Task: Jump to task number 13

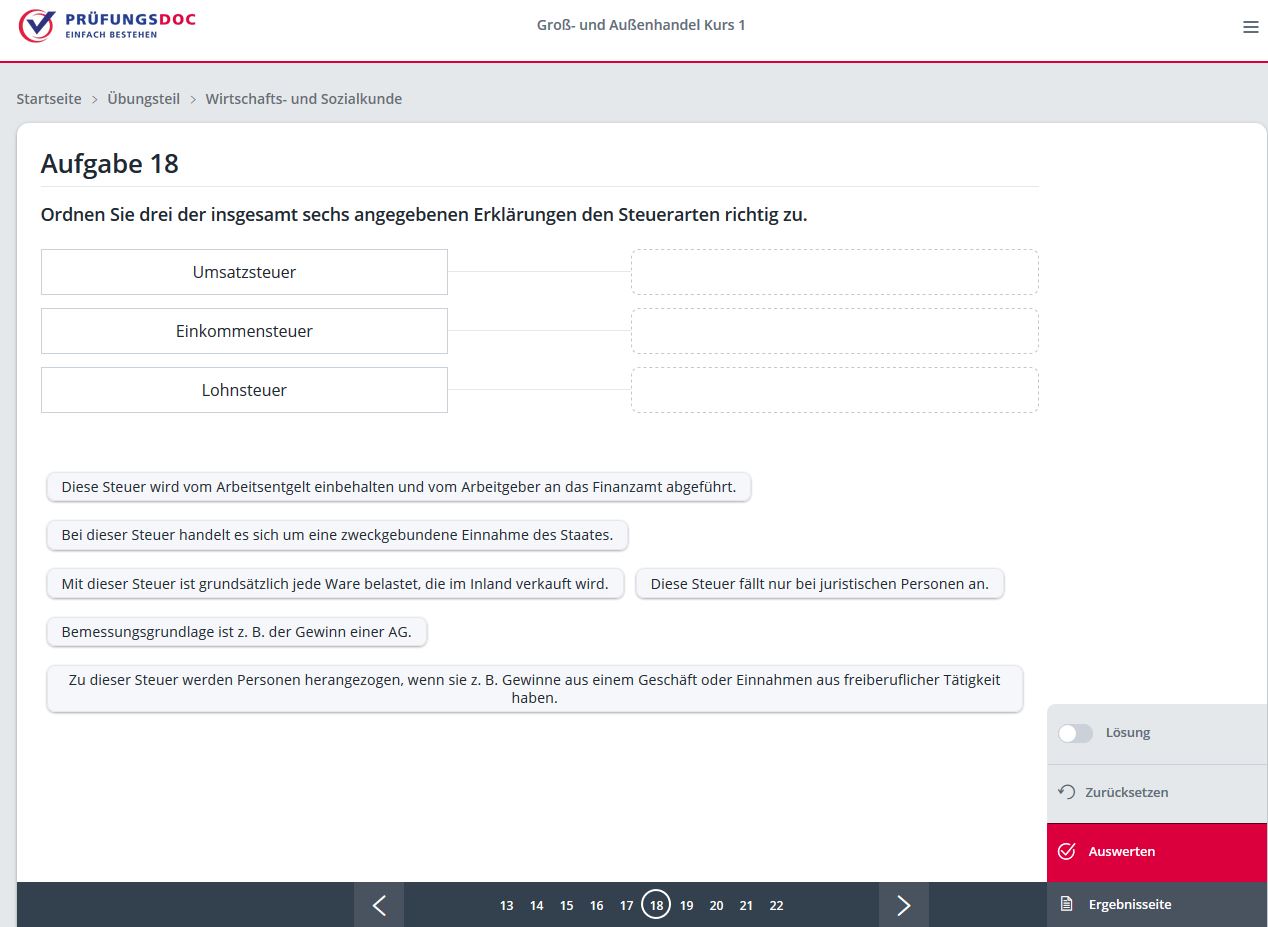Action: pos(506,905)
